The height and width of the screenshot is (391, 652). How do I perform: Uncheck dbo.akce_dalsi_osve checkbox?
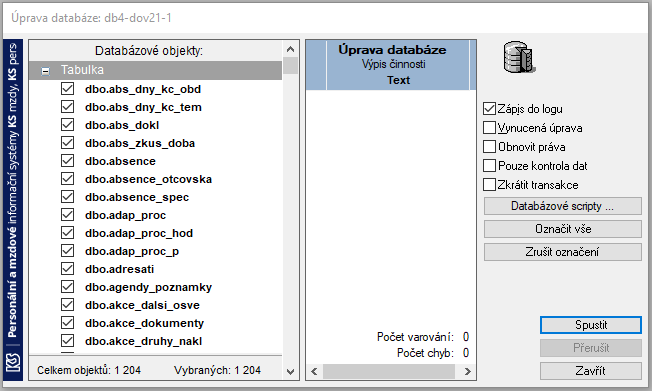(x=67, y=304)
